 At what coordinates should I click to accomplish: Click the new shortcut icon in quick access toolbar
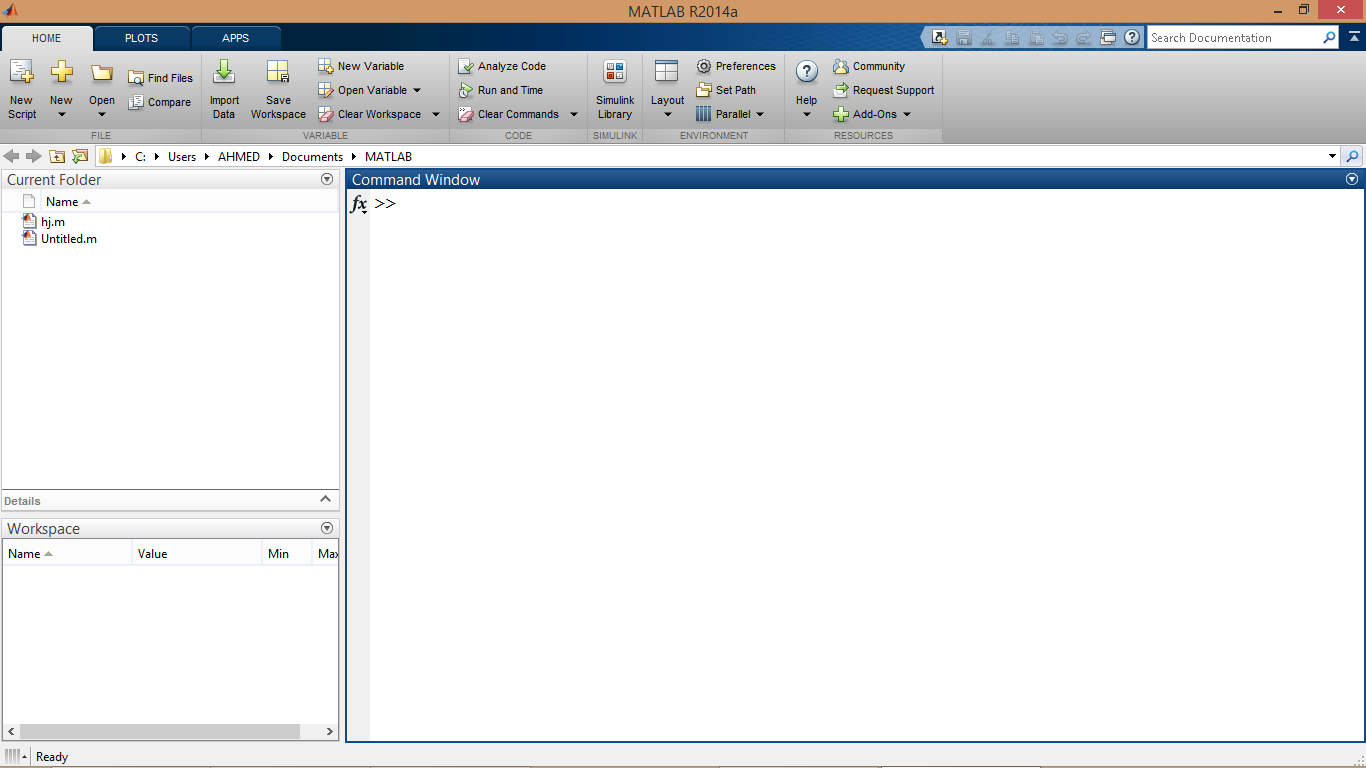(x=939, y=38)
